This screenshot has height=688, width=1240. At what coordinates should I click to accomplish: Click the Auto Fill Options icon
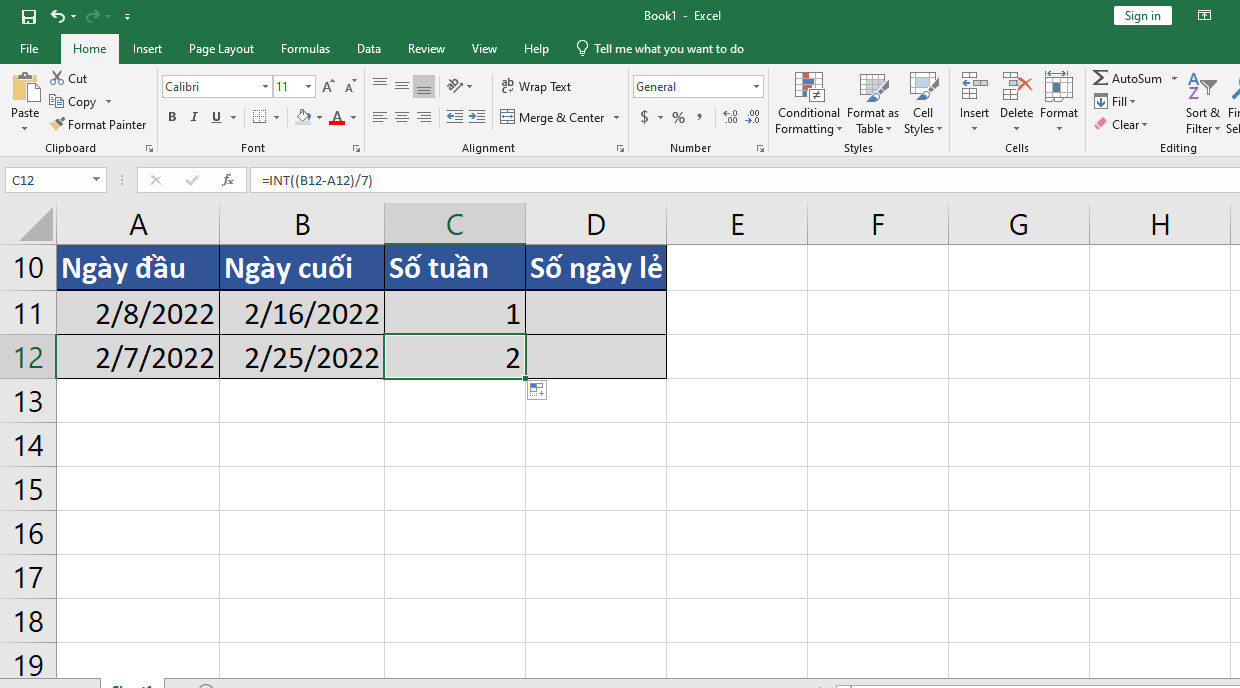(x=537, y=390)
